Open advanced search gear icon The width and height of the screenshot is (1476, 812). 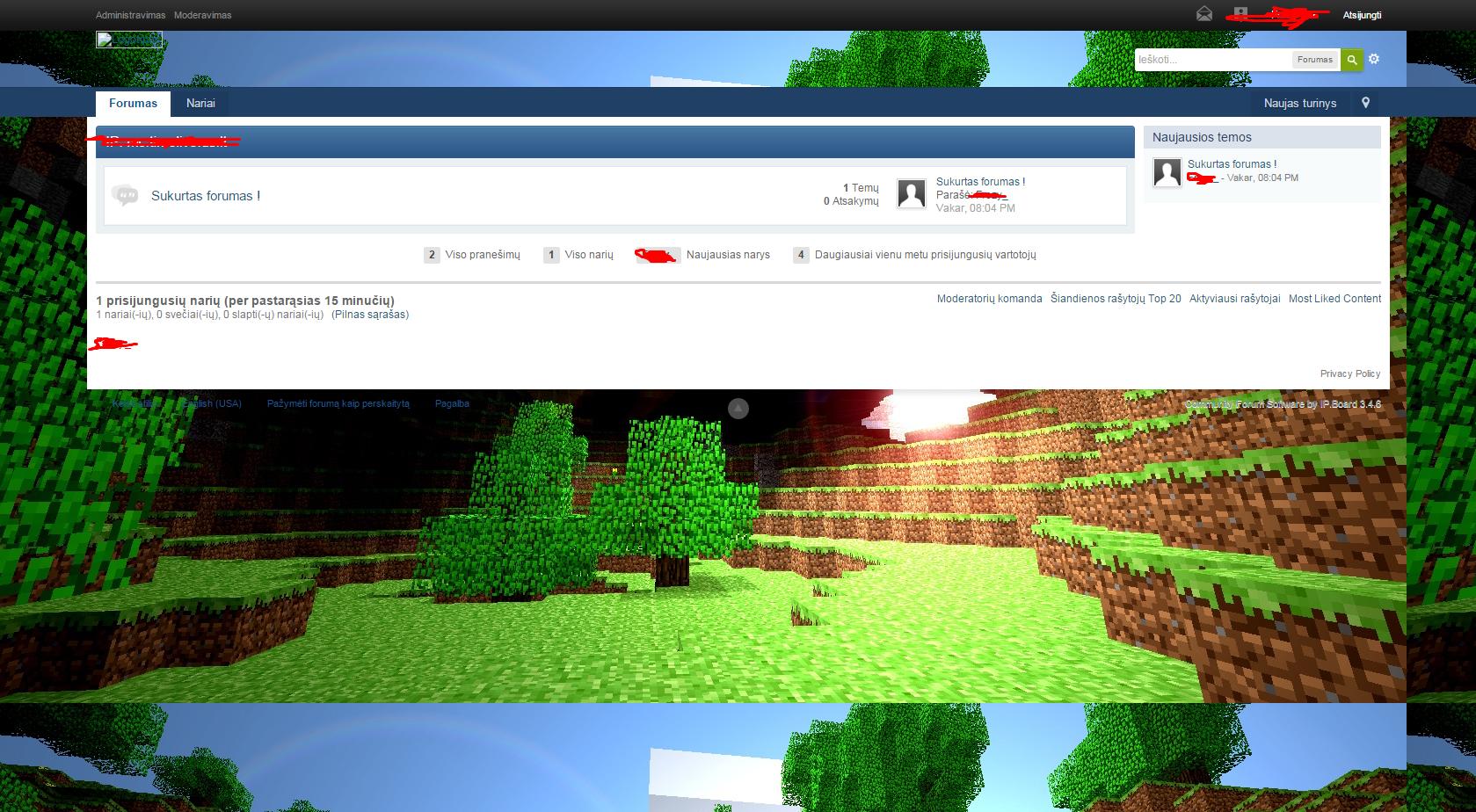(1374, 59)
